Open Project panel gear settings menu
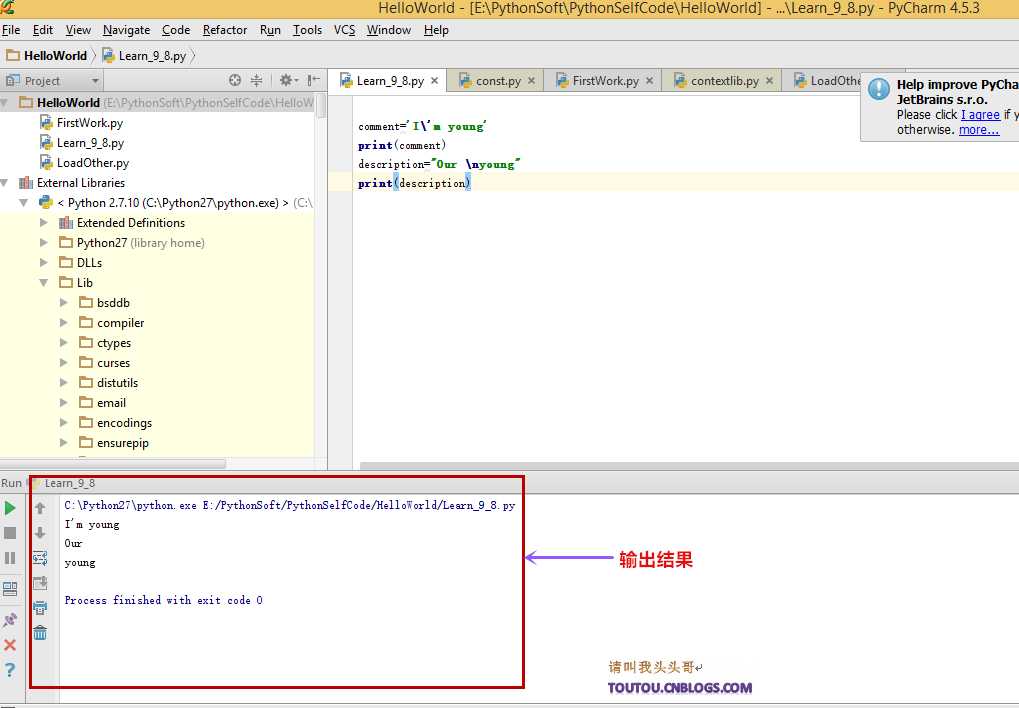The height and width of the screenshot is (708, 1019). [x=288, y=80]
